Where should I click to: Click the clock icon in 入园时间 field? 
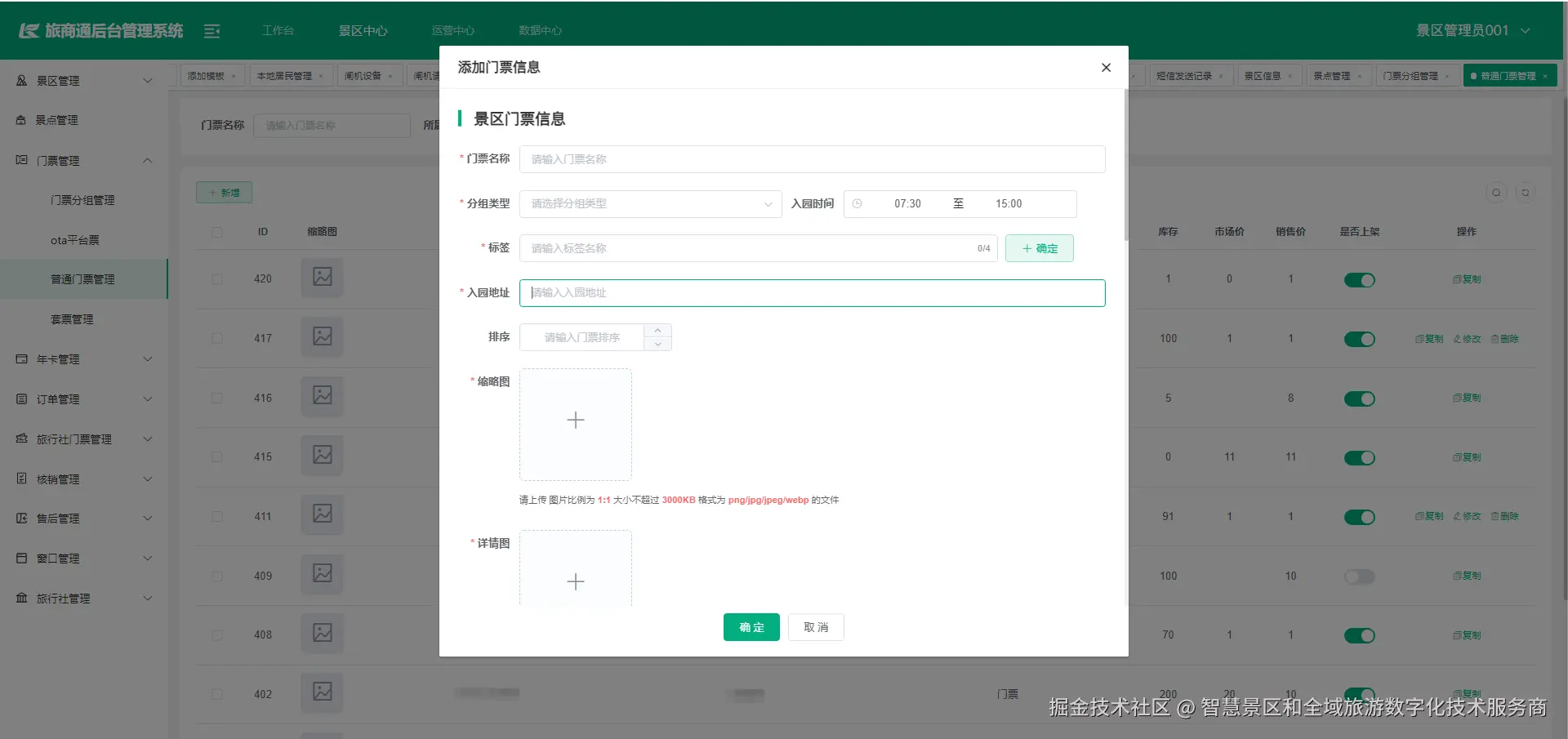858,203
